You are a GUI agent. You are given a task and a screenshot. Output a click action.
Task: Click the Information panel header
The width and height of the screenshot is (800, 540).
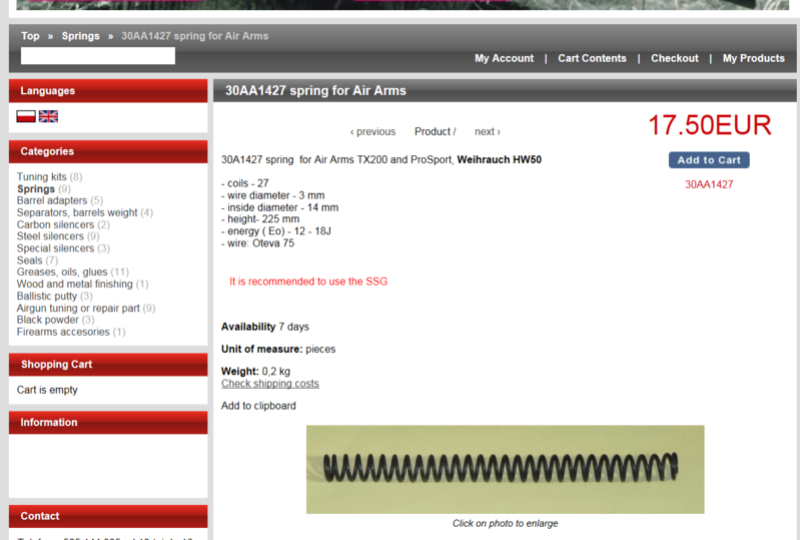click(x=108, y=423)
